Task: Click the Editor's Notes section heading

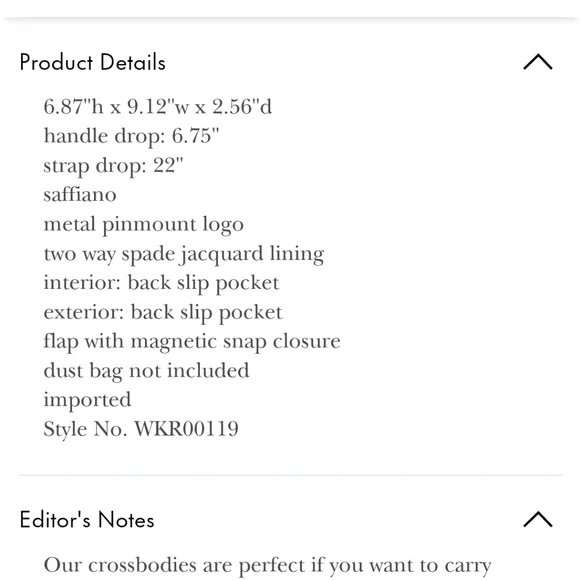Action: [x=87, y=520]
